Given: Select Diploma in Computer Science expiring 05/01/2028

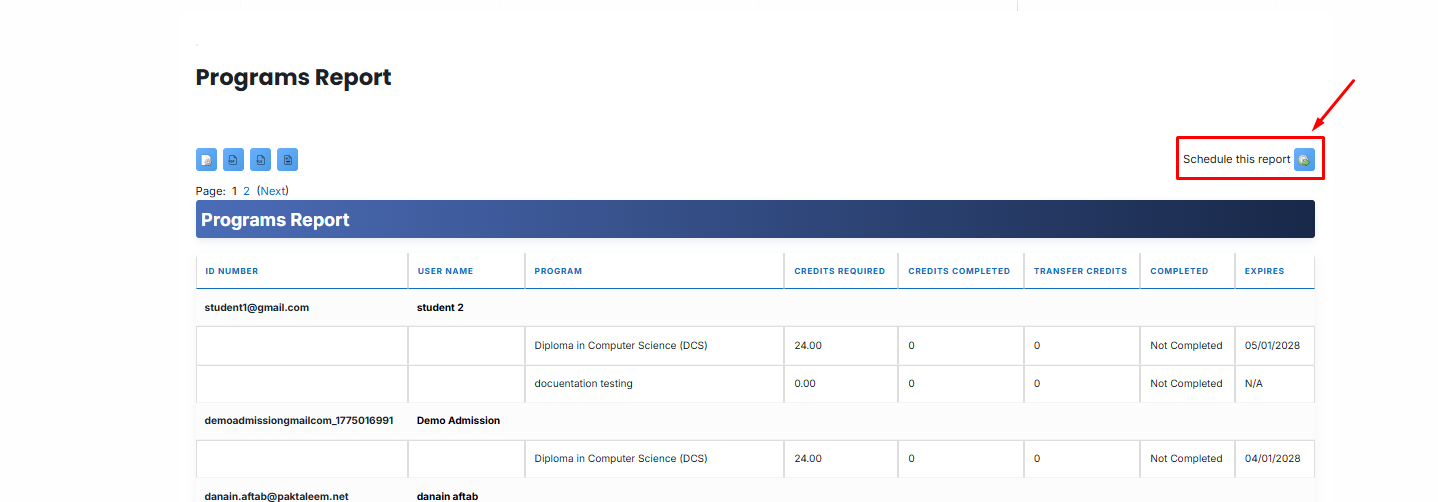Looking at the screenshot, I should (x=621, y=346).
